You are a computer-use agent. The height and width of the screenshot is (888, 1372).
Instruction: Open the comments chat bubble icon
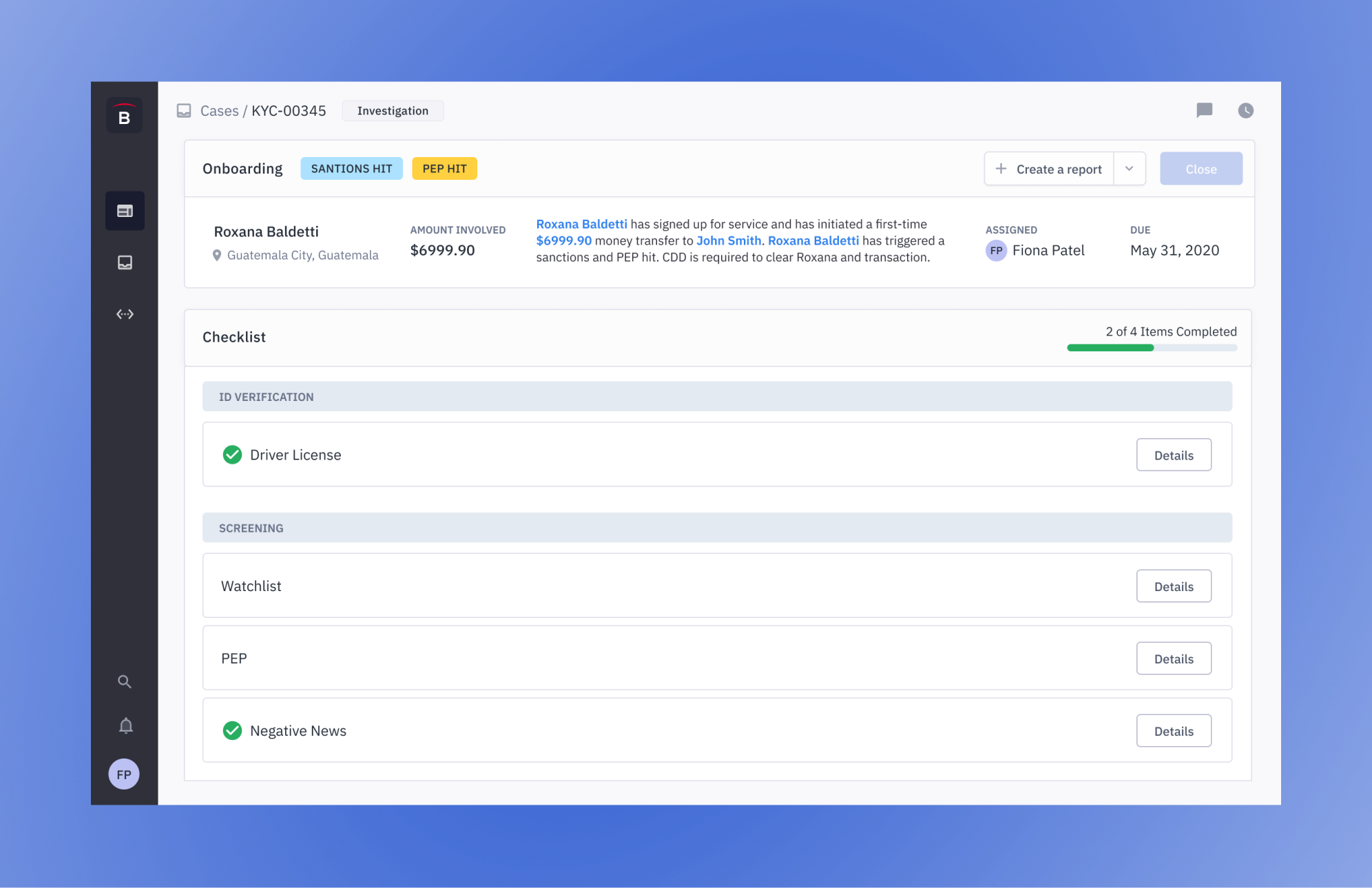pyautogui.click(x=1204, y=110)
